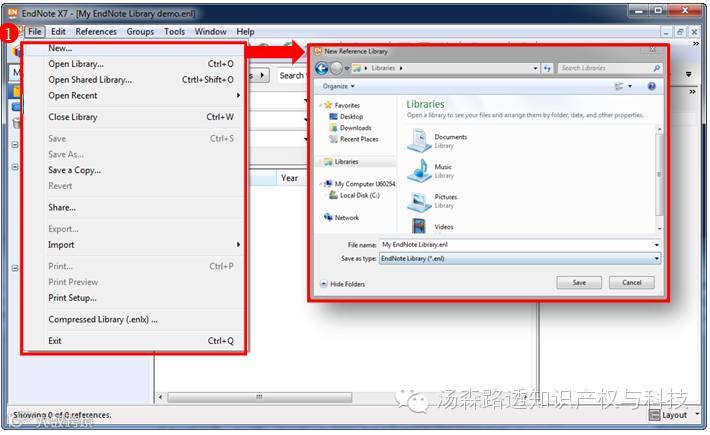Click the refresh icon beside address bar
Screen dimensions: 710x435
click(x=547, y=68)
